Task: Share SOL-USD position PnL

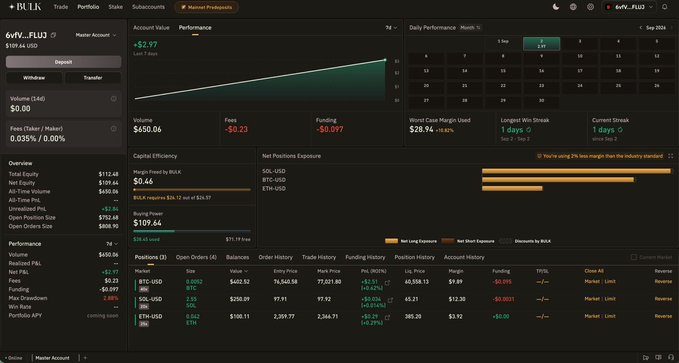Action: tap(390, 300)
